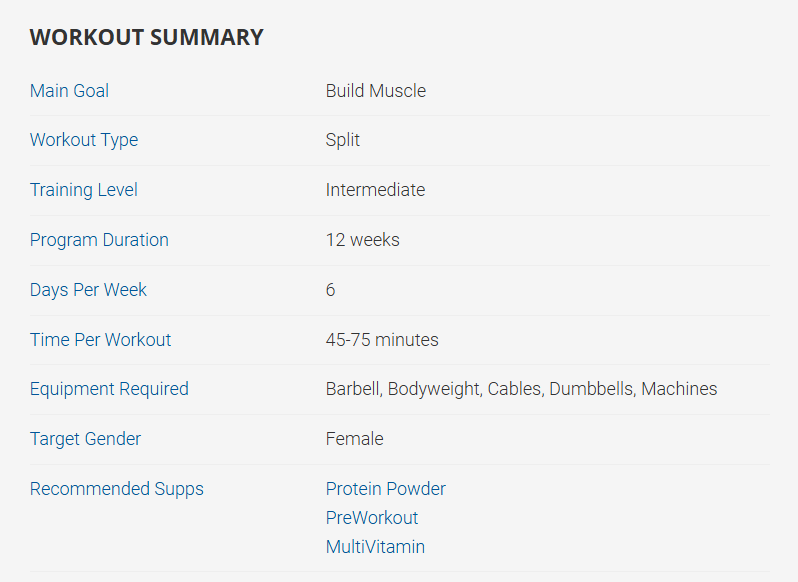Follow the PreWorkout supplement link
The height and width of the screenshot is (582, 798).
[x=372, y=518]
